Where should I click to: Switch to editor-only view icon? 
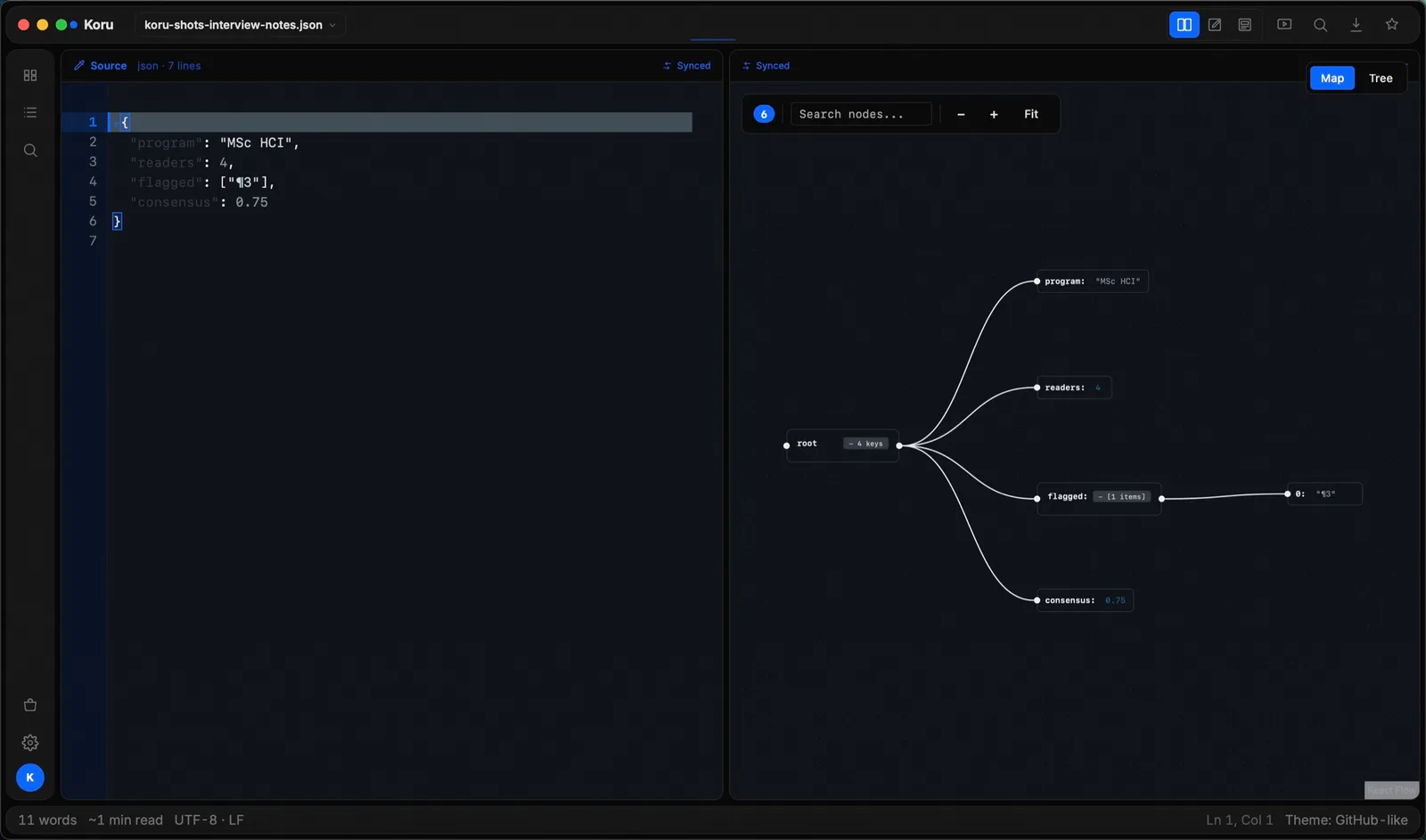(1215, 25)
